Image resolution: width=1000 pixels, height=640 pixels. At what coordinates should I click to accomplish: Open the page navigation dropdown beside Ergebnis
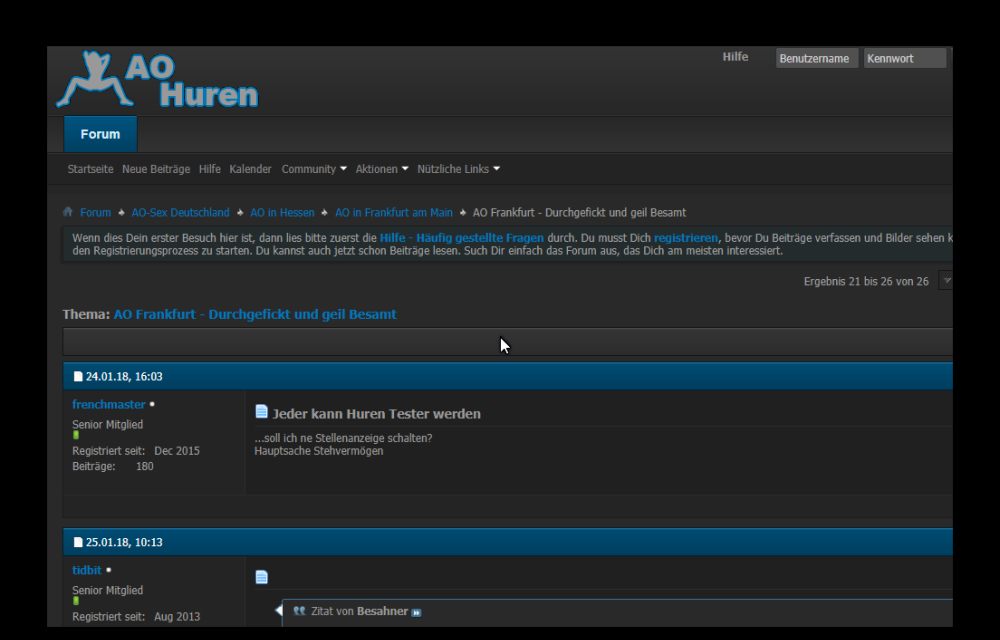[x=946, y=281]
